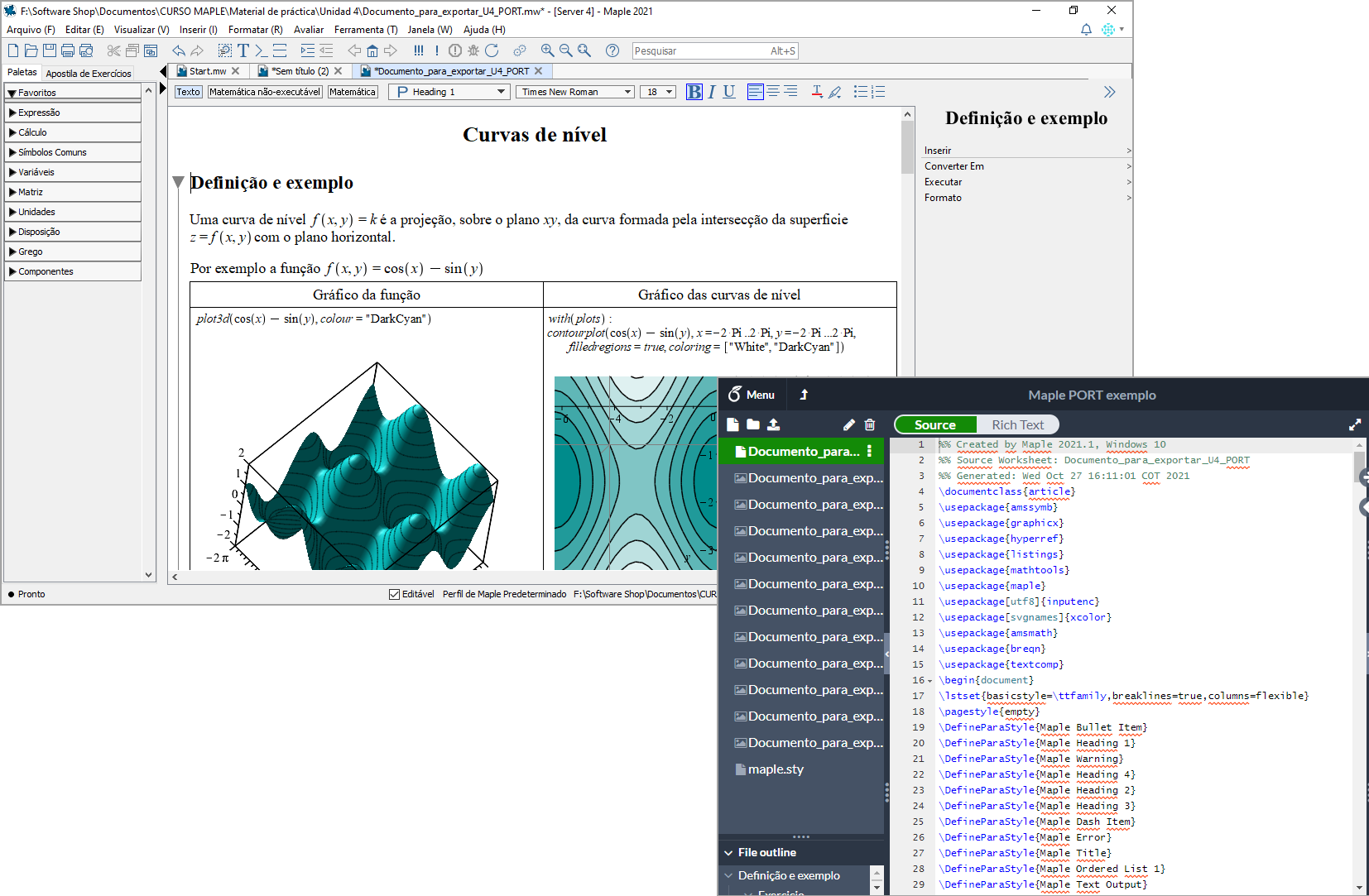This screenshot has width=1369, height=896.
Task: Save the Maple document
Action: tap(50, 50)
